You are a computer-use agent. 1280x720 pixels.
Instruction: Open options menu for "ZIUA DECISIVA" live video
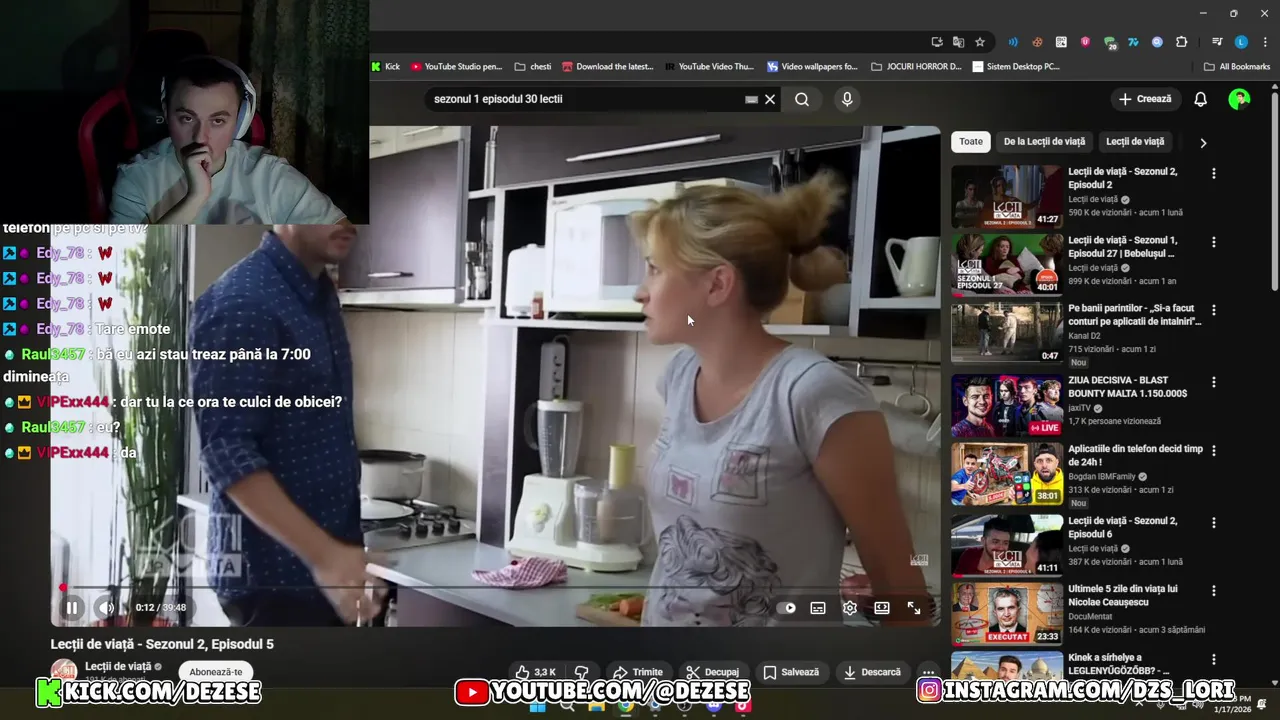[1214, 382]
